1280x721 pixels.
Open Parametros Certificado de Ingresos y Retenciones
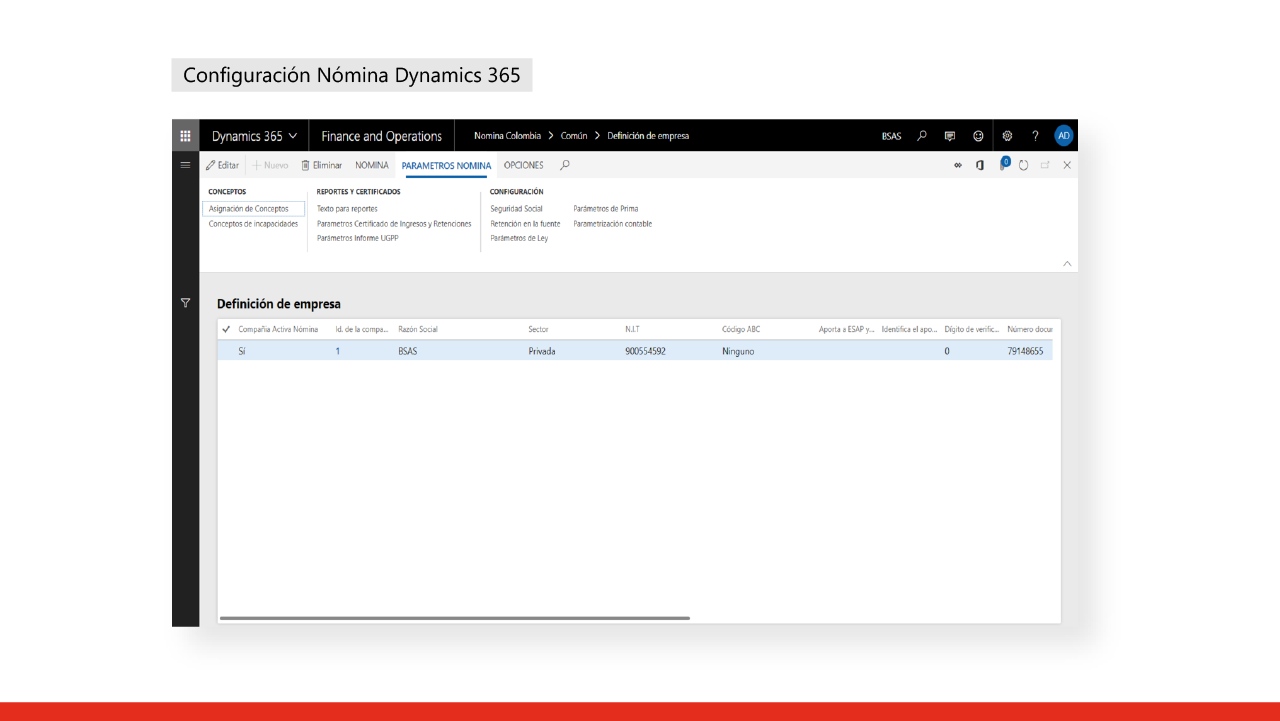(394, 224)
